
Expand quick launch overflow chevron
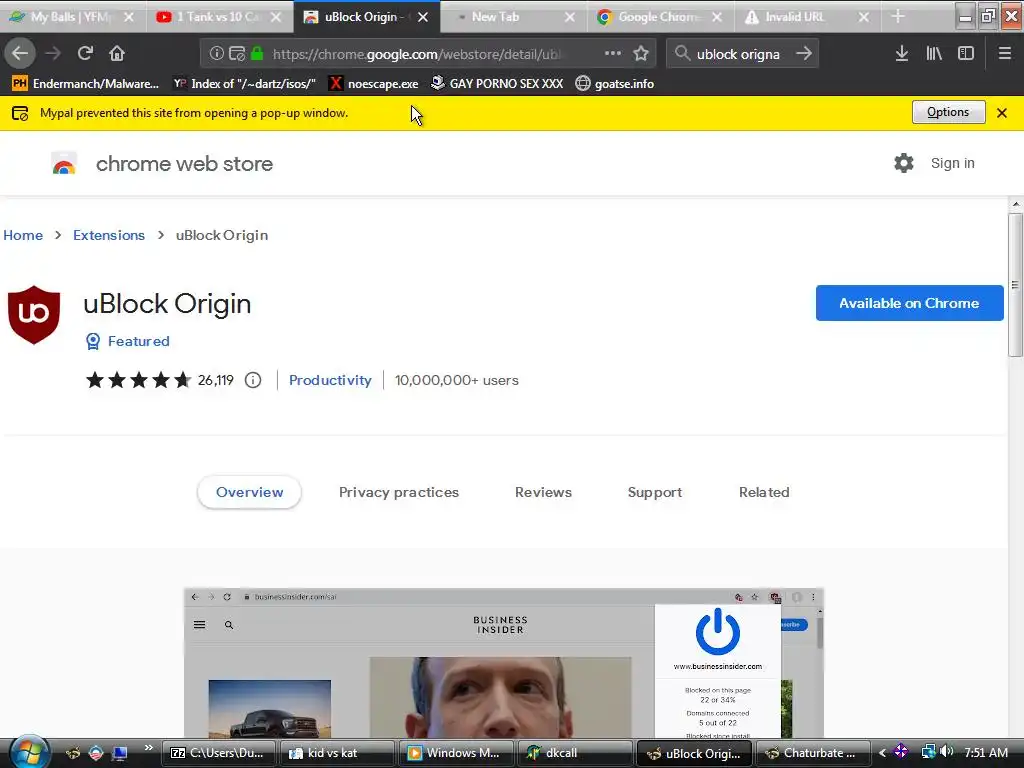tap(148, 748)
